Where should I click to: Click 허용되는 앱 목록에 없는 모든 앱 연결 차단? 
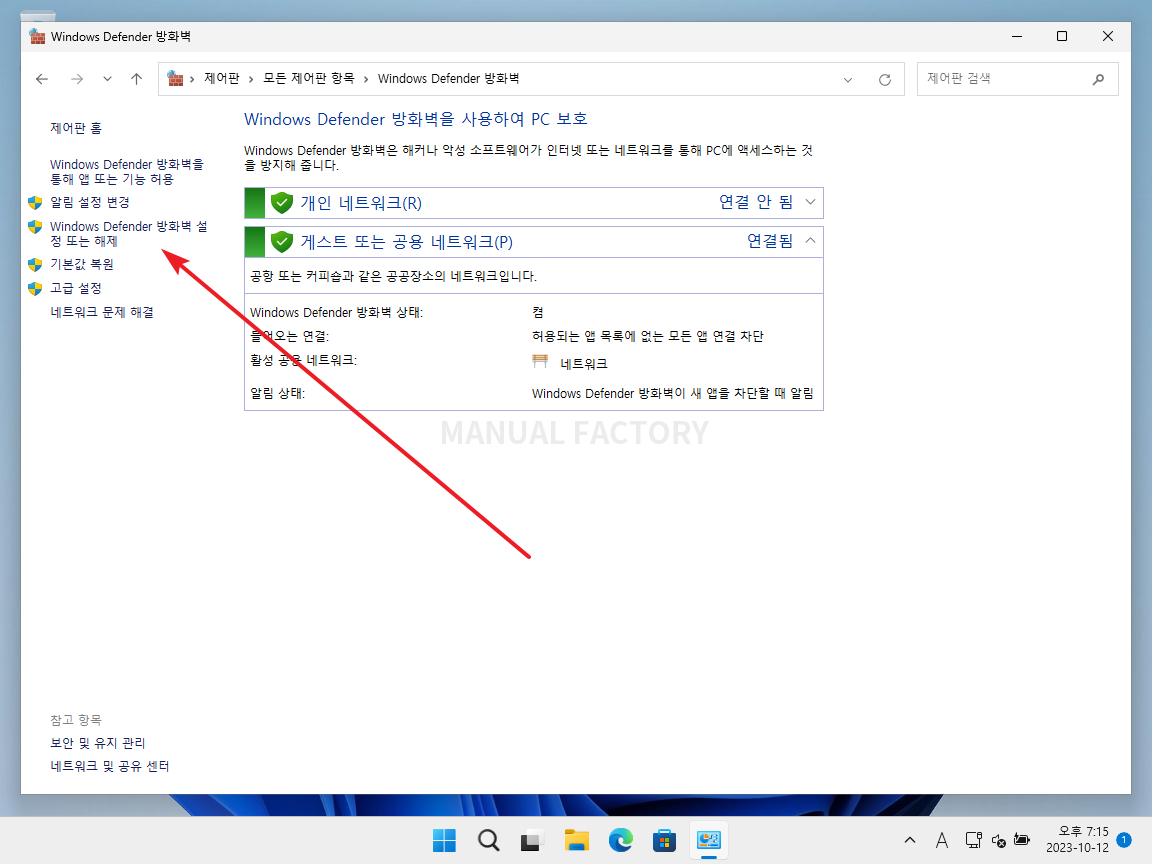tap(647, 336)
